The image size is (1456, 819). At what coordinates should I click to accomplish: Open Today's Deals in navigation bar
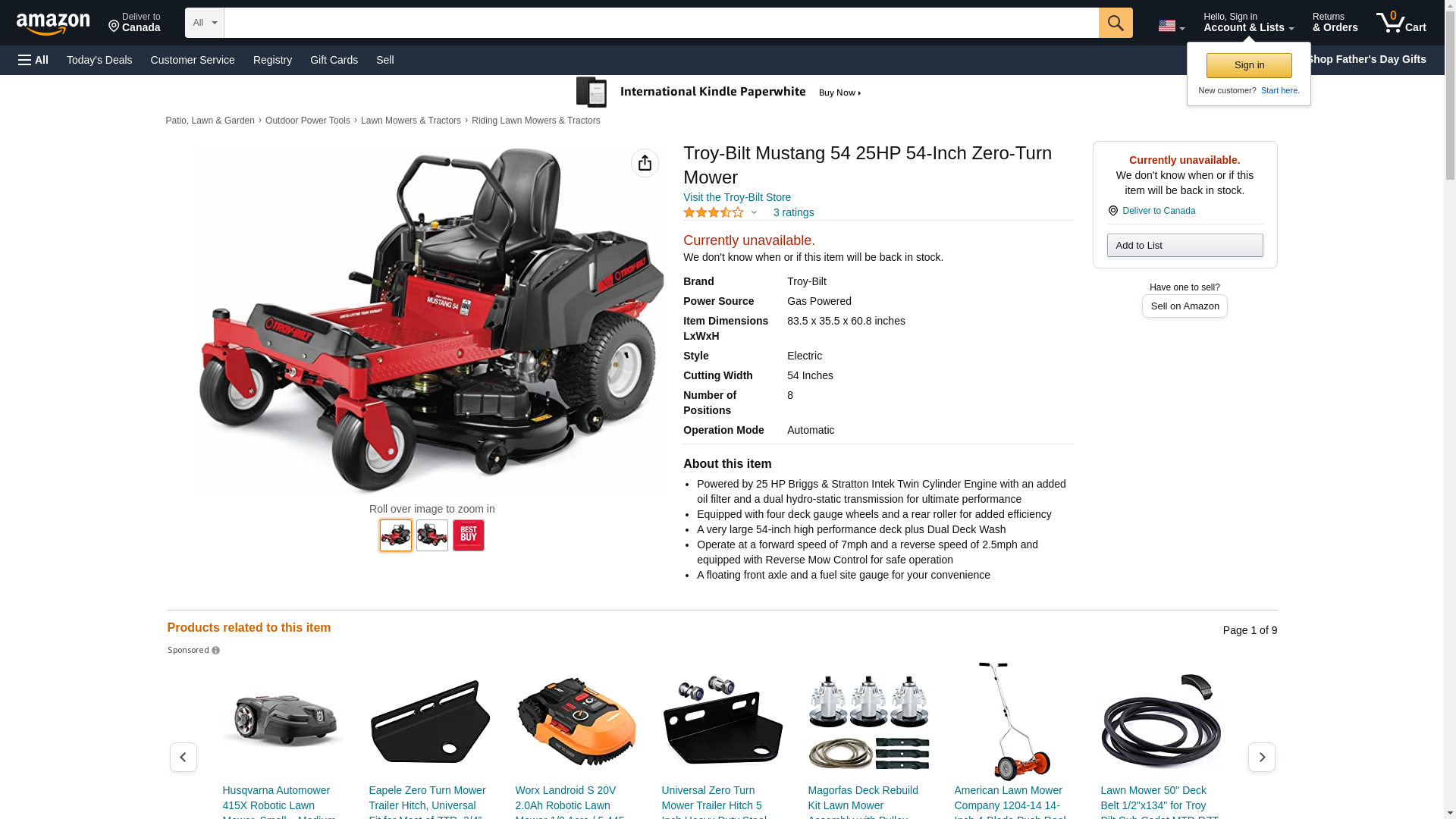click(99, 60)
